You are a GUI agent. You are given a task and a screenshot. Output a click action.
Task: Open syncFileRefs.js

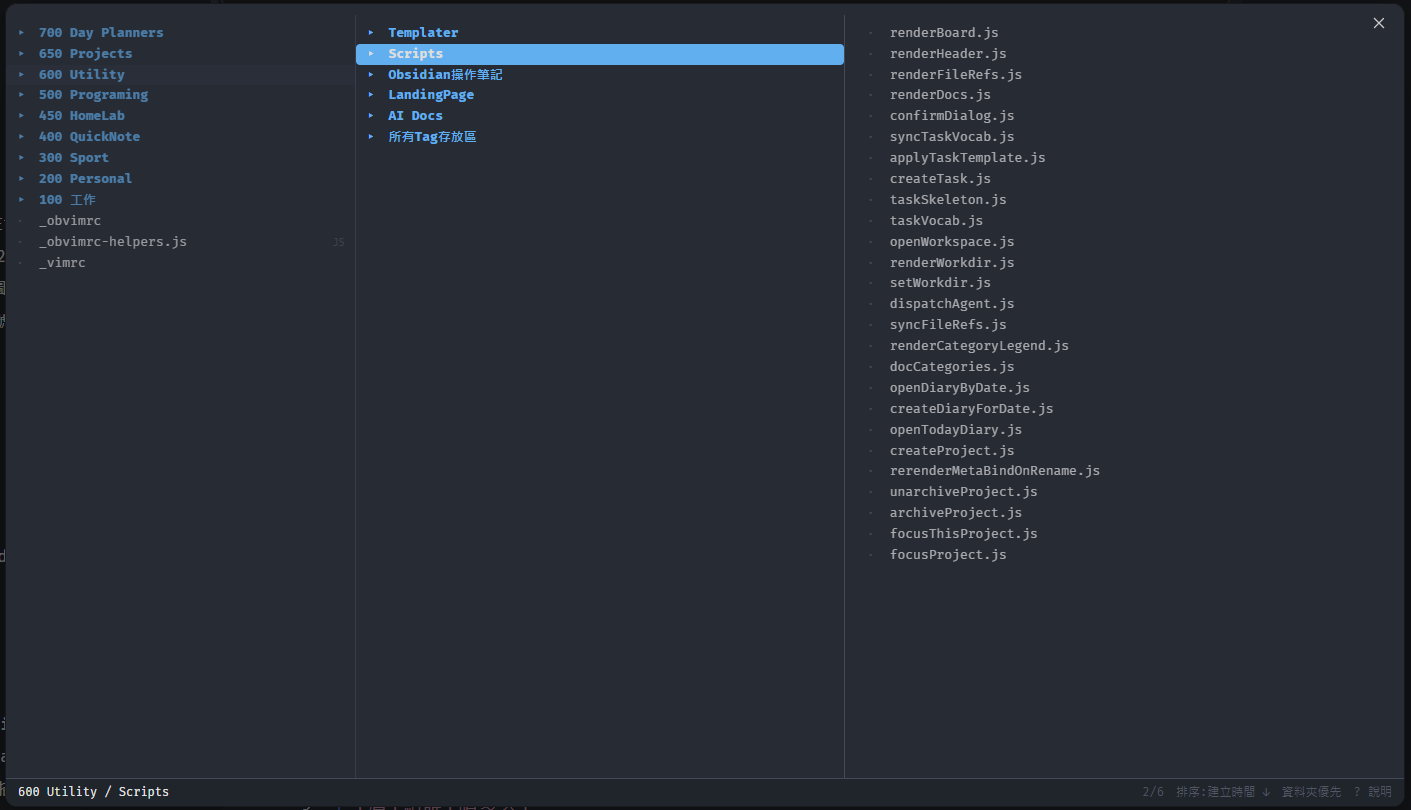click(948, 325)
